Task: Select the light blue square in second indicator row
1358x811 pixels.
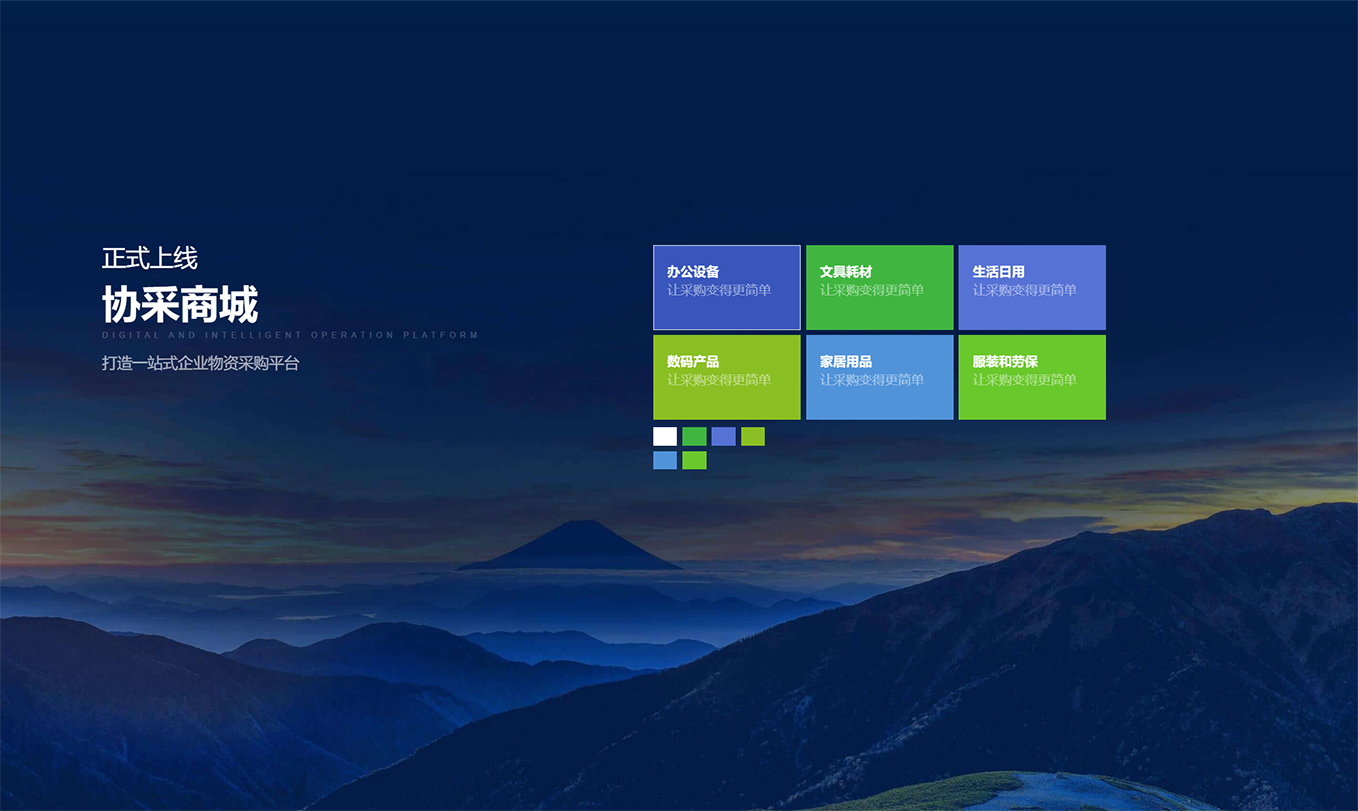Action: [665, 460]
